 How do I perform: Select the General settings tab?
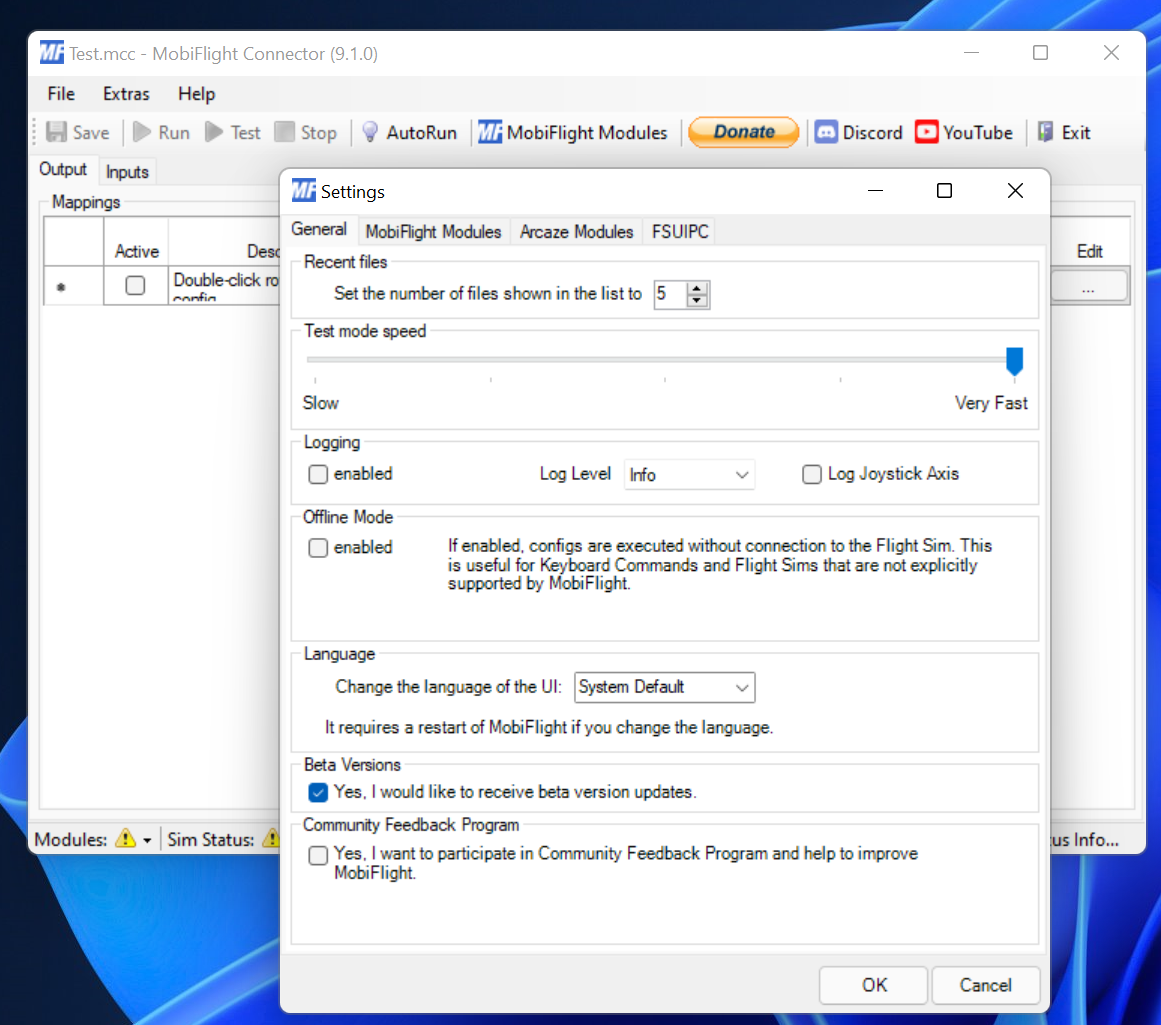click(318, 229)
